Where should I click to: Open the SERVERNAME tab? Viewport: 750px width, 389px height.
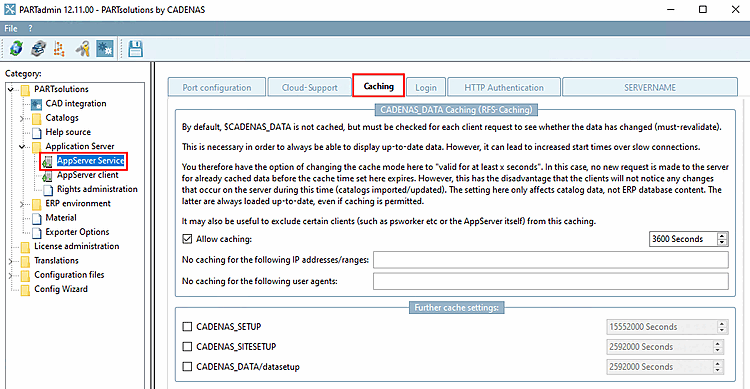[650, 88]
